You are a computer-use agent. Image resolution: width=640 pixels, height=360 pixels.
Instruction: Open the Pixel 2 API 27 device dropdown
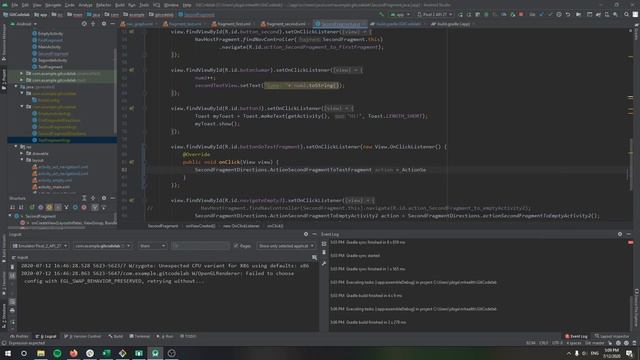click(435, 15)
